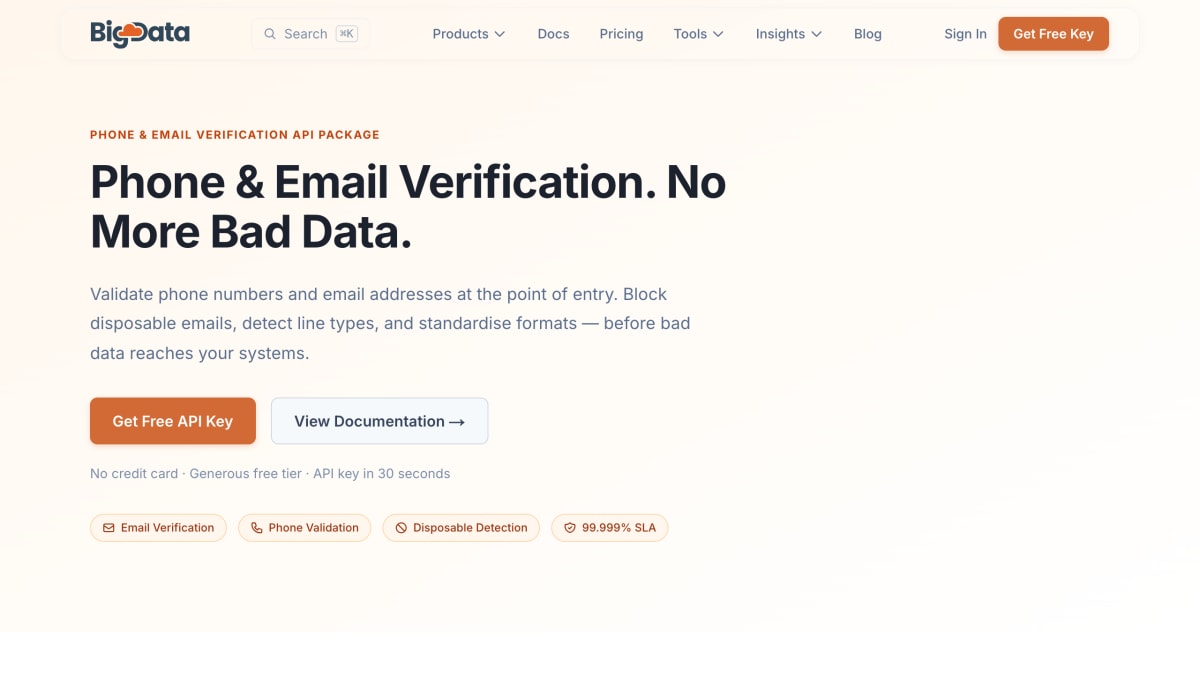Open the Docs page from navigation
Screen dimensions: 1200x675
coord(553,34)
